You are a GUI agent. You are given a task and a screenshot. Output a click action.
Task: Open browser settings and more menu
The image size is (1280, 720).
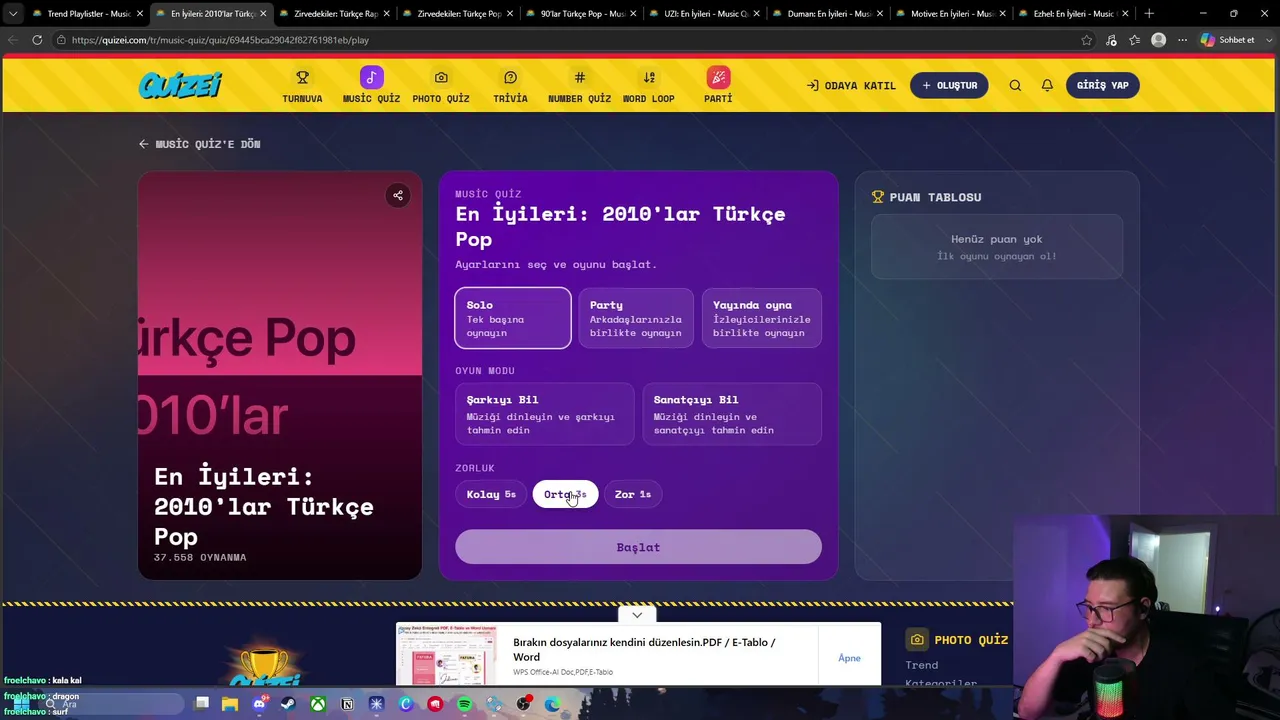(1182, 40)
